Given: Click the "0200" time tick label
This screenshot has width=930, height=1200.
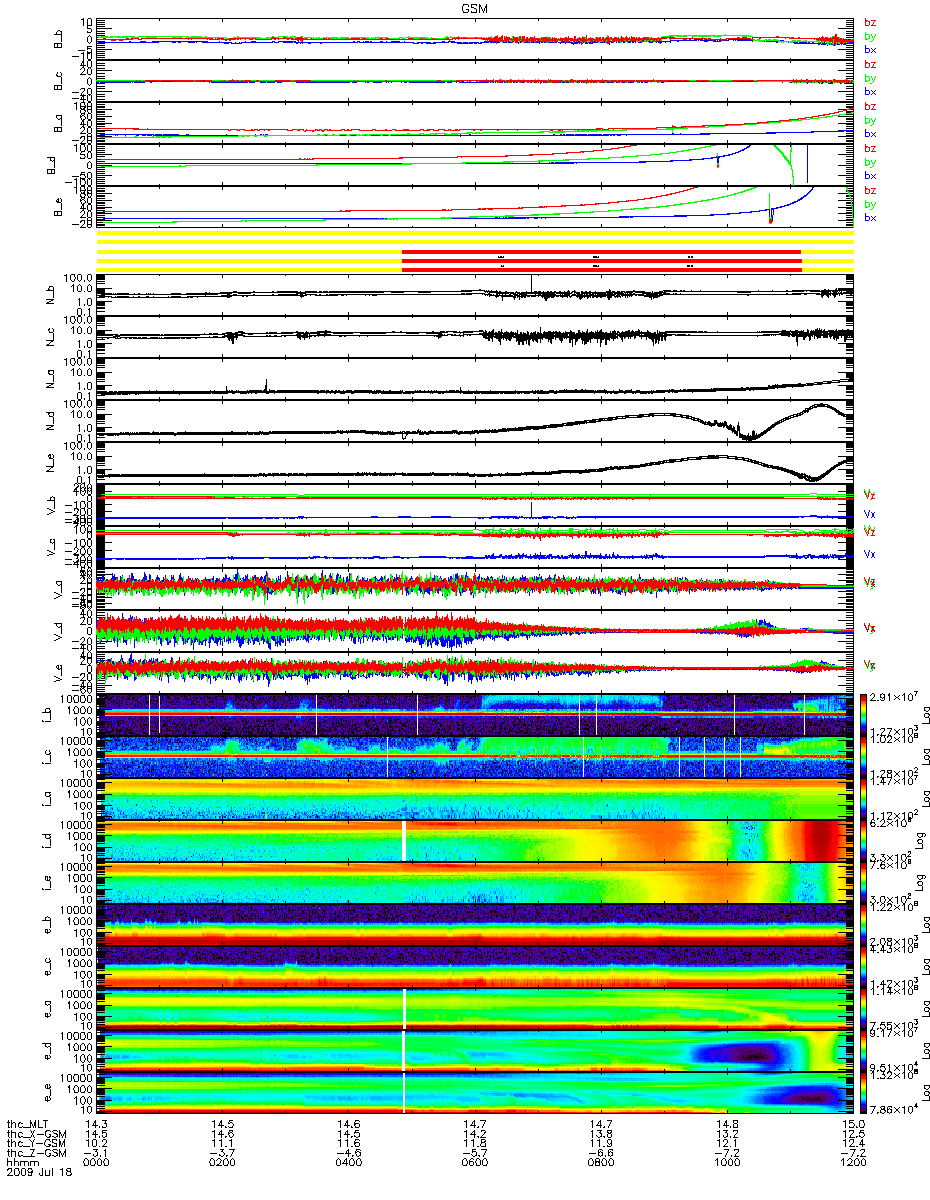Looking at the screenshot, I should click(223, 1164).
